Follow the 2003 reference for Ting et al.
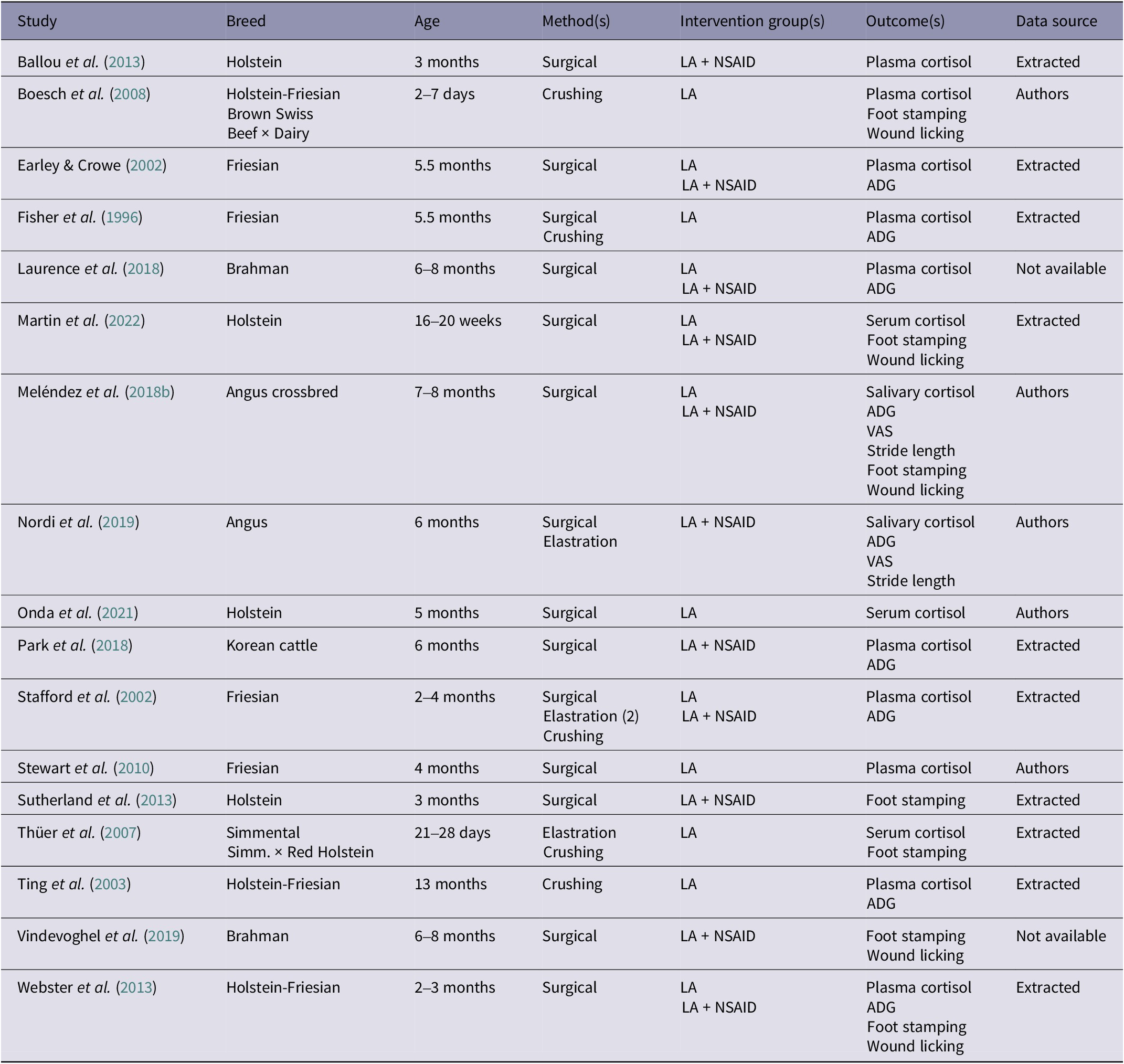The width and height of the screenshot is (1124, 1064). 110,884
